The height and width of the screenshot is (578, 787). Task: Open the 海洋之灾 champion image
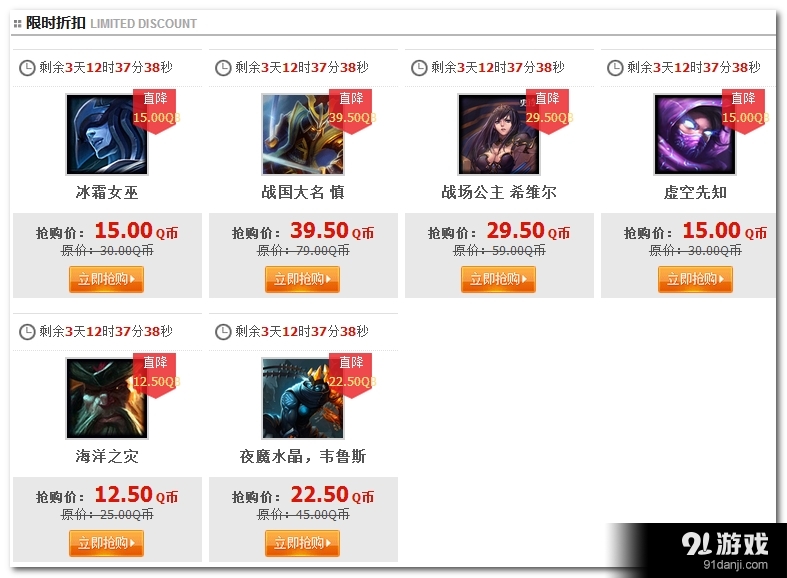(x=107, y=398)
